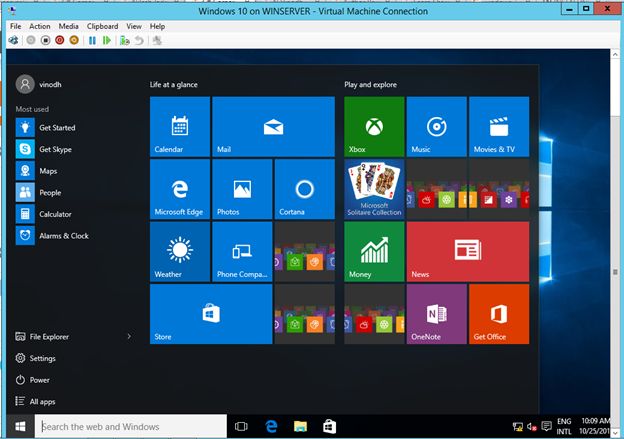Image resolution: width=624 pixels, height=439 pixels.
Task: Open File Explorer from guest taskbar
Action: pos(300,427)
